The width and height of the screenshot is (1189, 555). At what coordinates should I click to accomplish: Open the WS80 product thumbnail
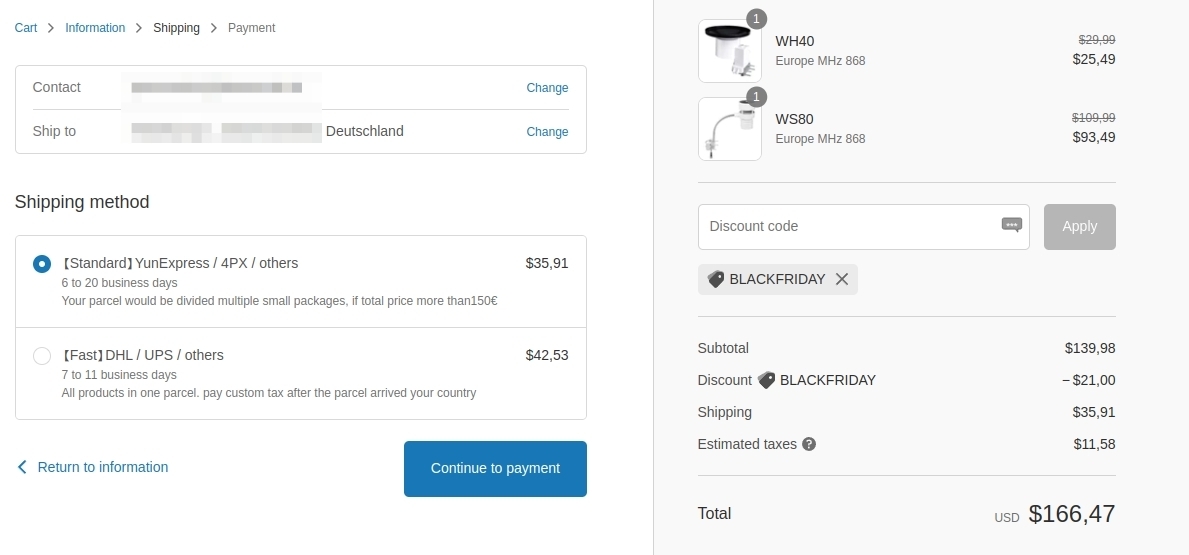pos(729,129)
